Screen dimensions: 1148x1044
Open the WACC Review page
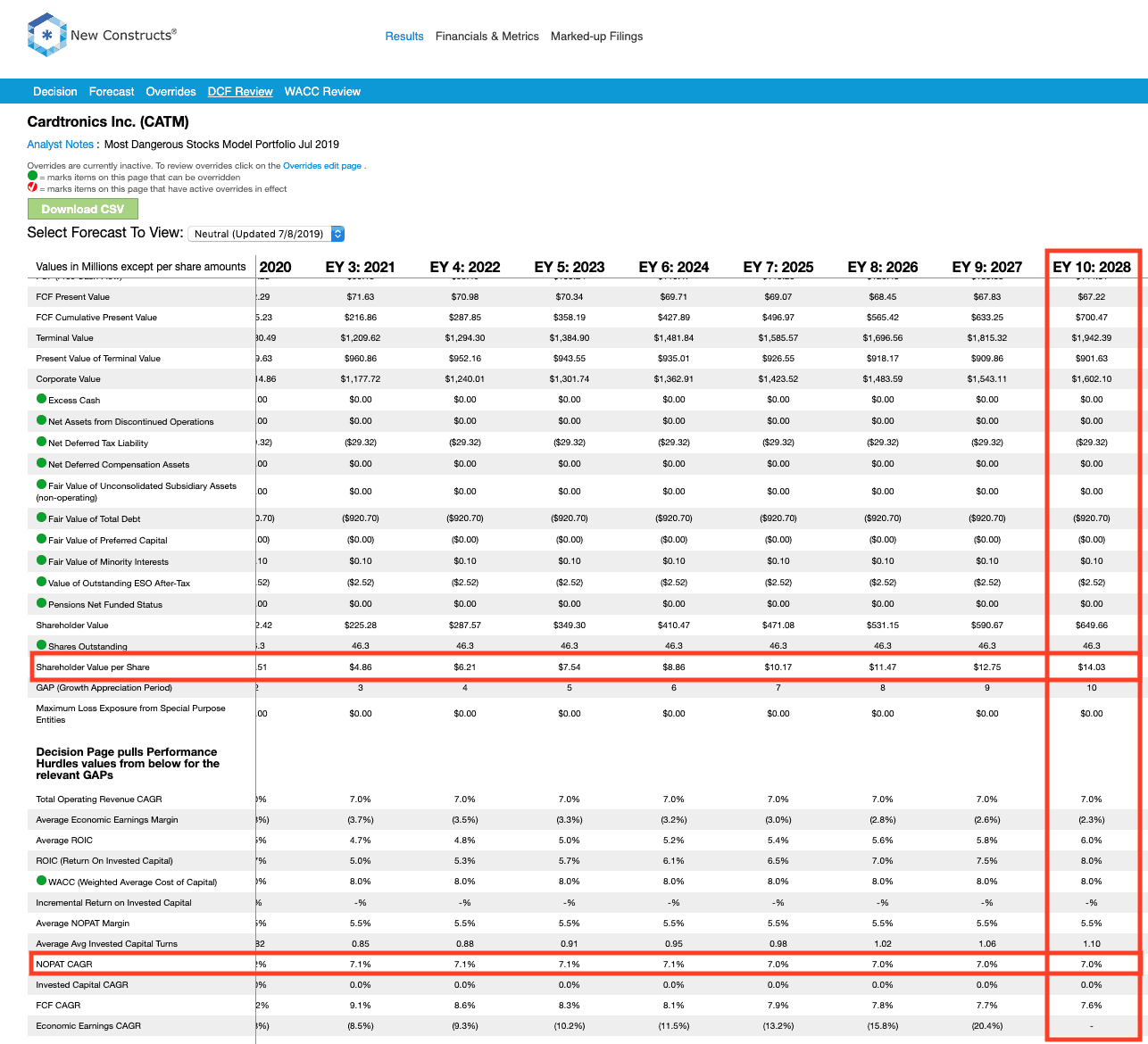tap(322, 91)
